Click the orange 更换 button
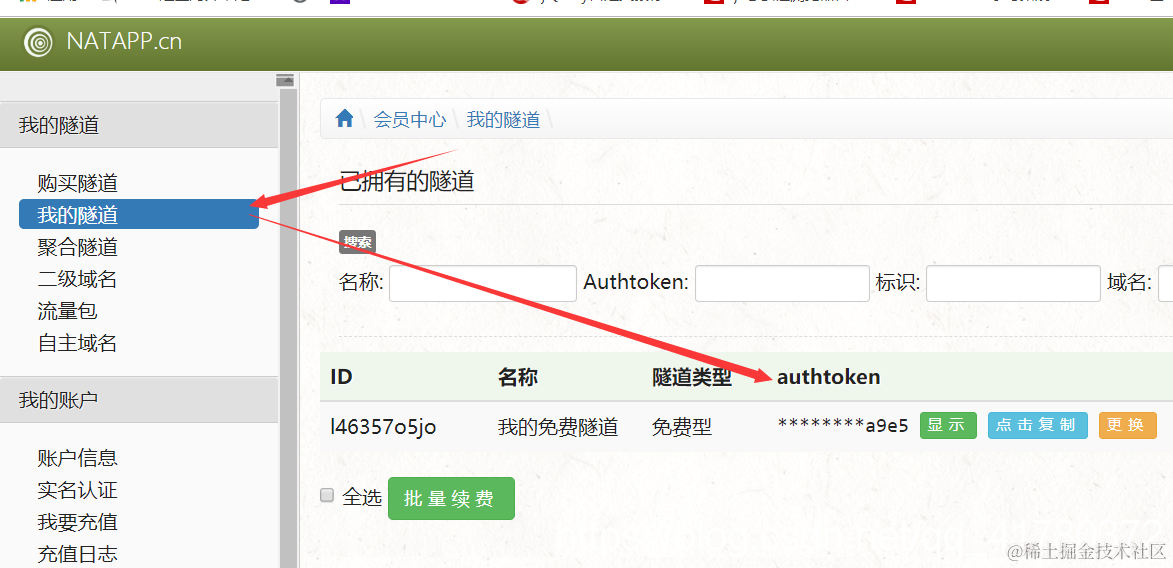 [x=1127, y=425]
